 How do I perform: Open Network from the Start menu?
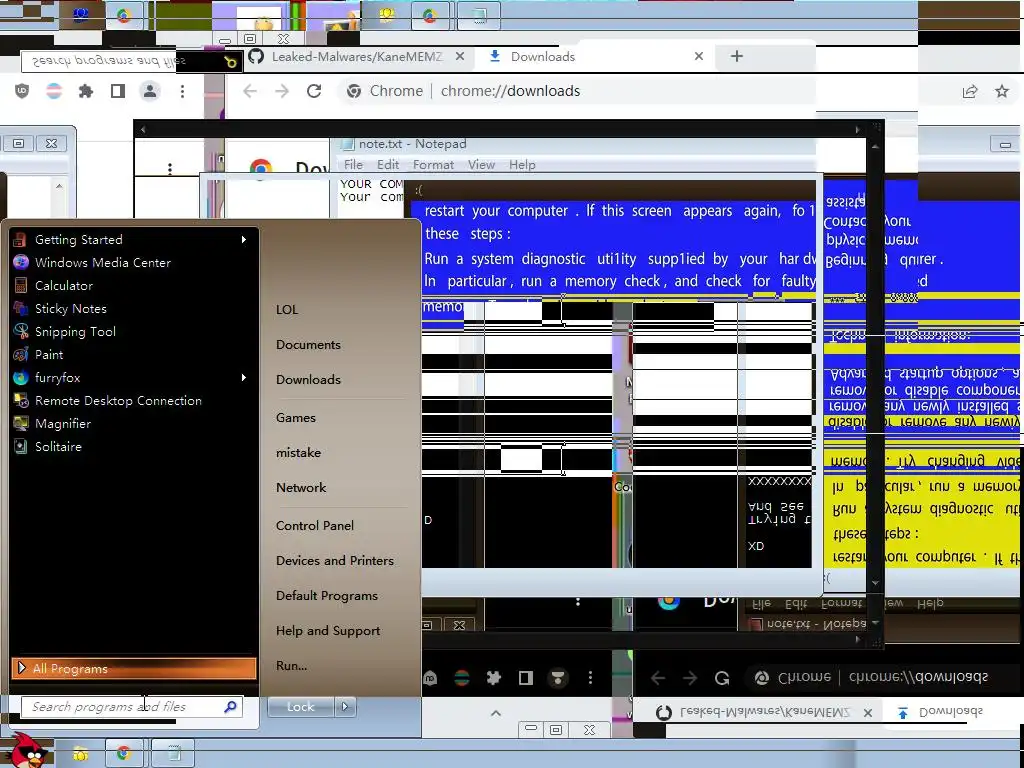tap(301, 487)
